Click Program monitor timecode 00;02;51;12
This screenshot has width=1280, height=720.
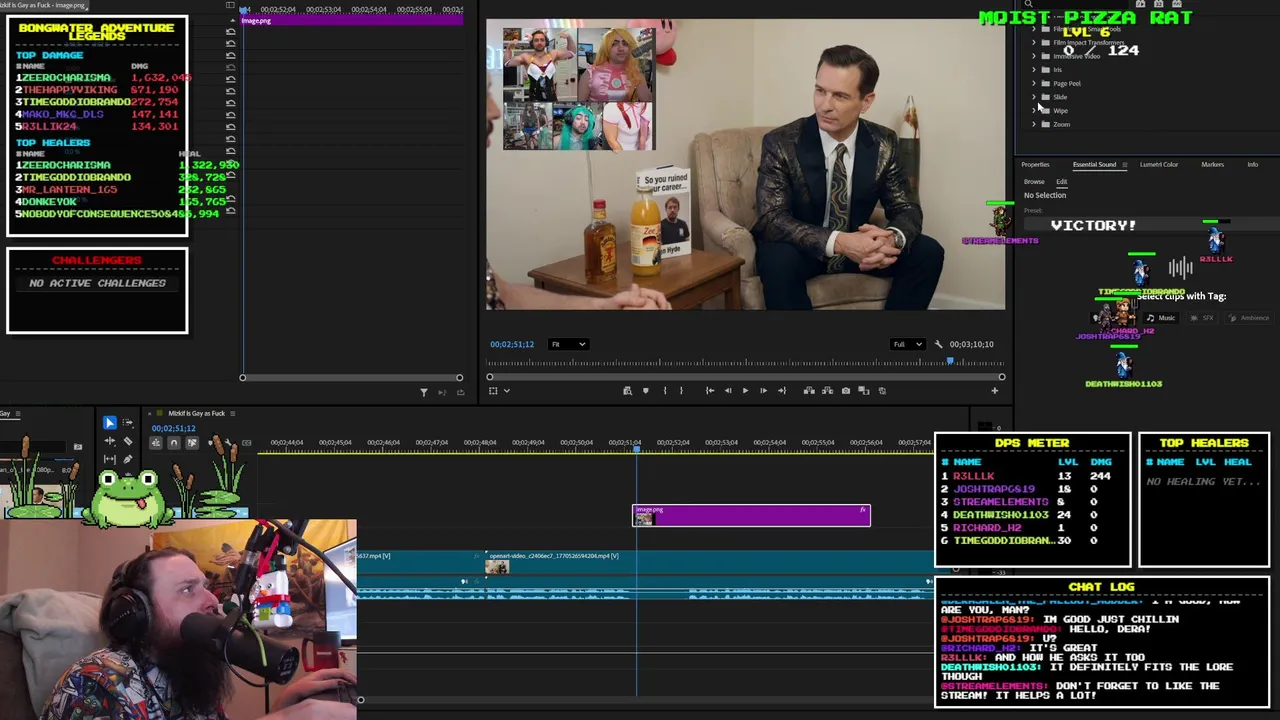pyautogui.click(x=511, y=344)
